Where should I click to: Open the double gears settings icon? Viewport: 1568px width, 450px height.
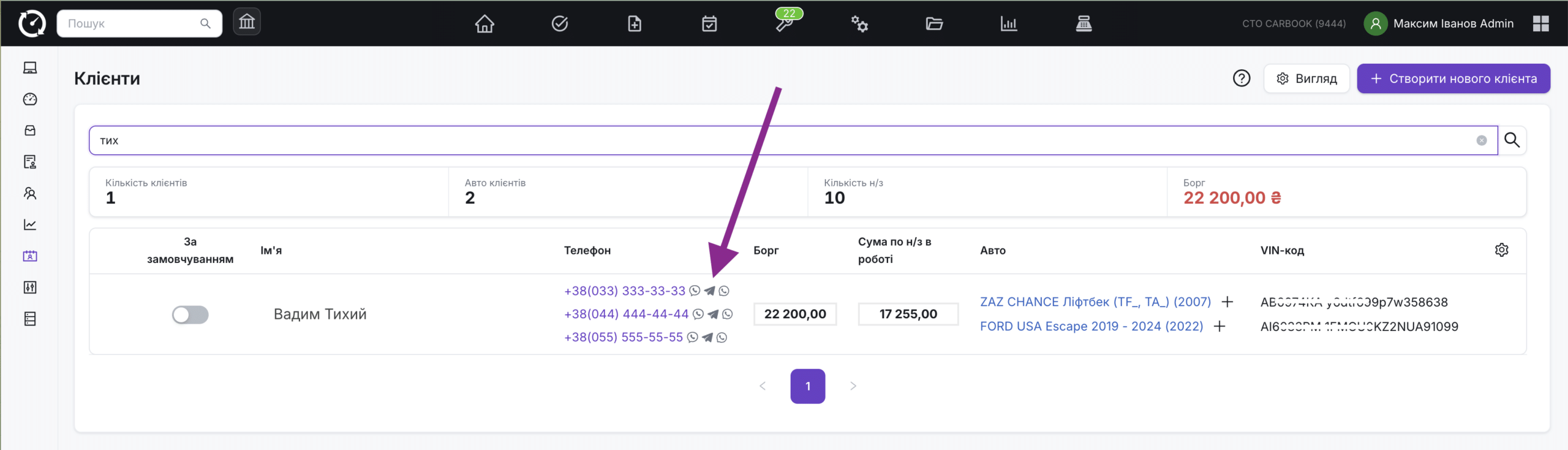click(x=859, y=24)
